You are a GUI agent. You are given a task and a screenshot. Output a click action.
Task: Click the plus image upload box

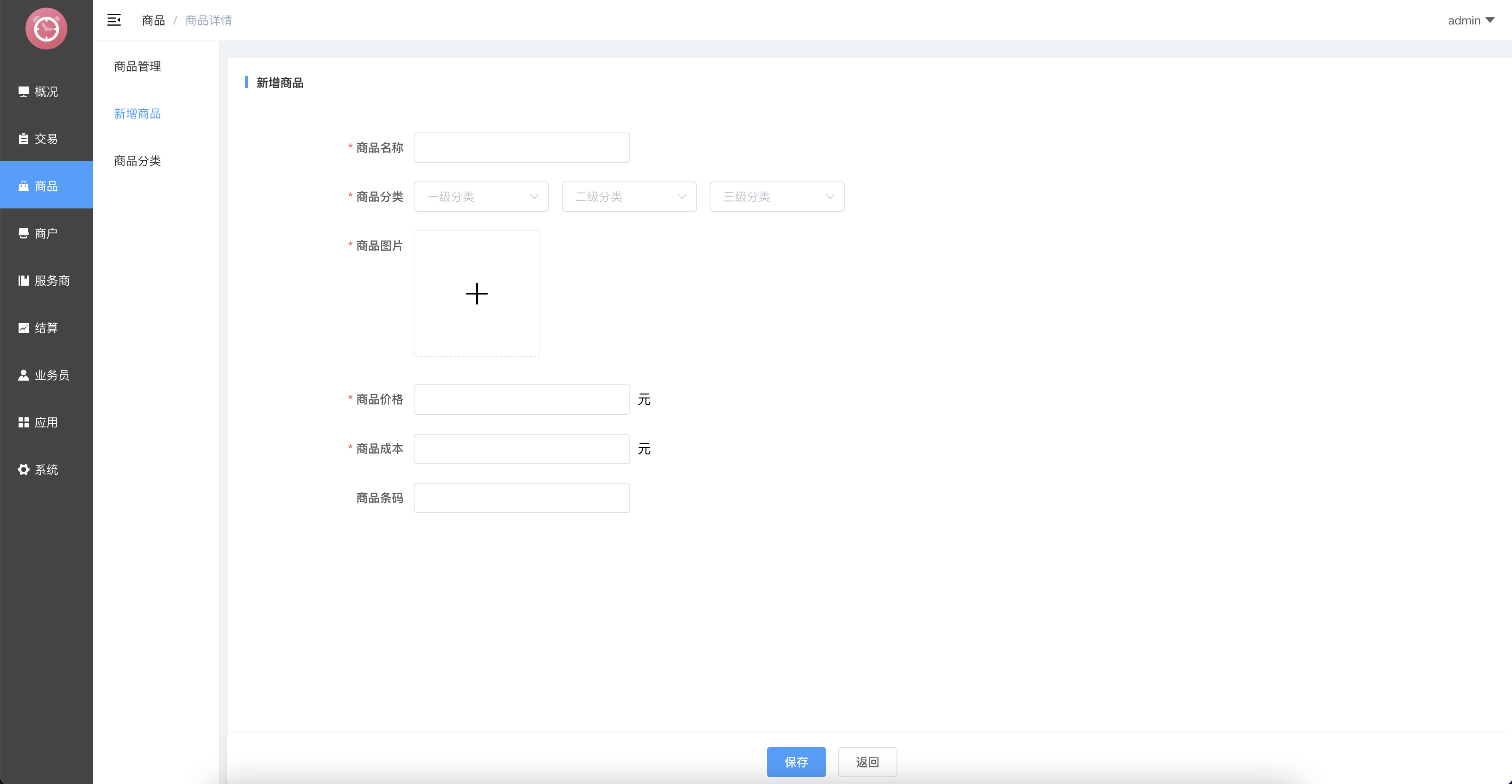coord(477,293)
